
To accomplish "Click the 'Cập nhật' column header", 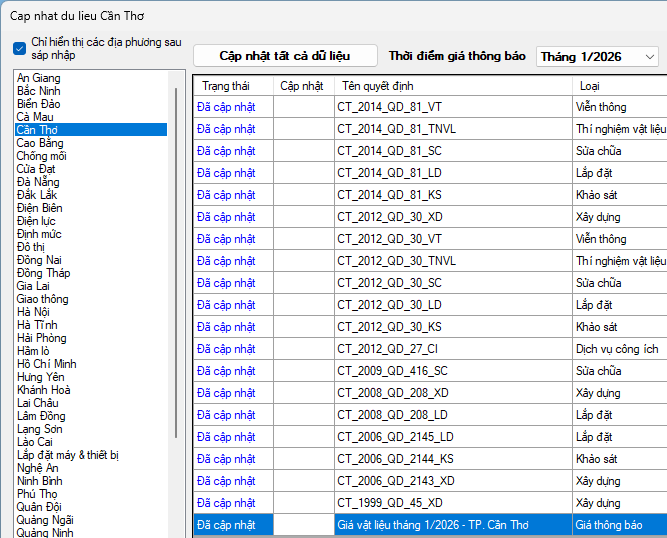I will coord(302,86).
